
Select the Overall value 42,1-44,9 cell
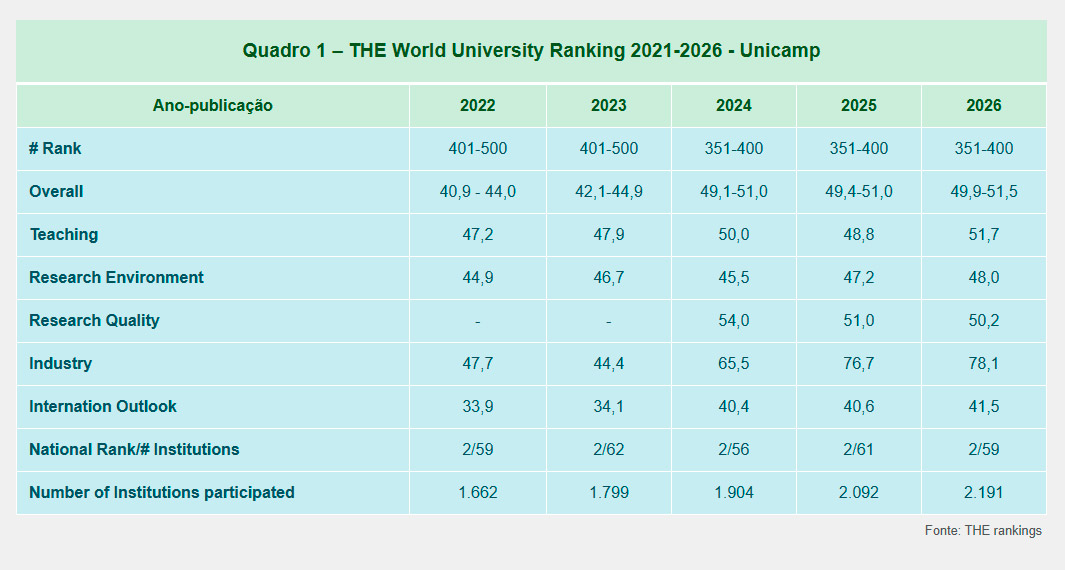(x=608, y=192)
